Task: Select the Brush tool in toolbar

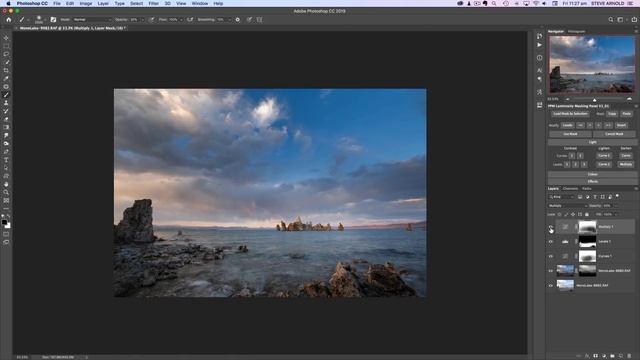Action: pos(6,95)
